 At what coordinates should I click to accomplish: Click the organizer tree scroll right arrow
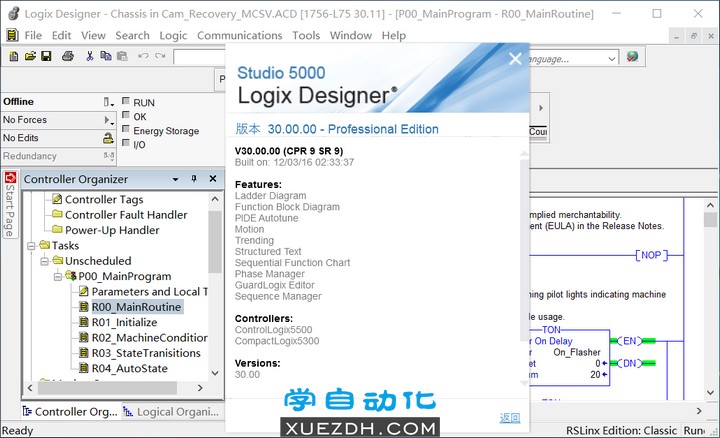[200, 388]
